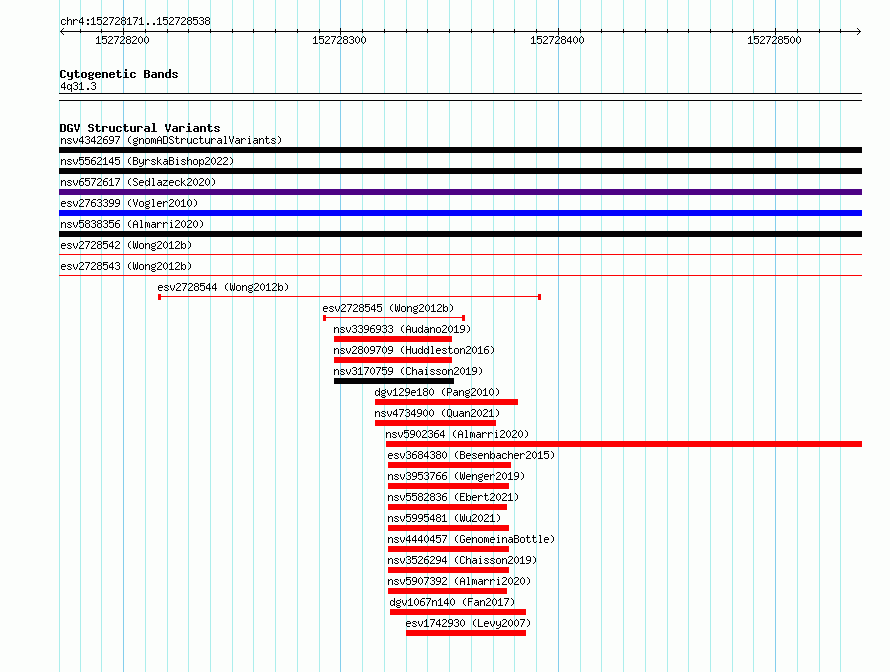Select the nsv5838356 Almarri2020 label
890x672 pixels.
coord(132,224)
